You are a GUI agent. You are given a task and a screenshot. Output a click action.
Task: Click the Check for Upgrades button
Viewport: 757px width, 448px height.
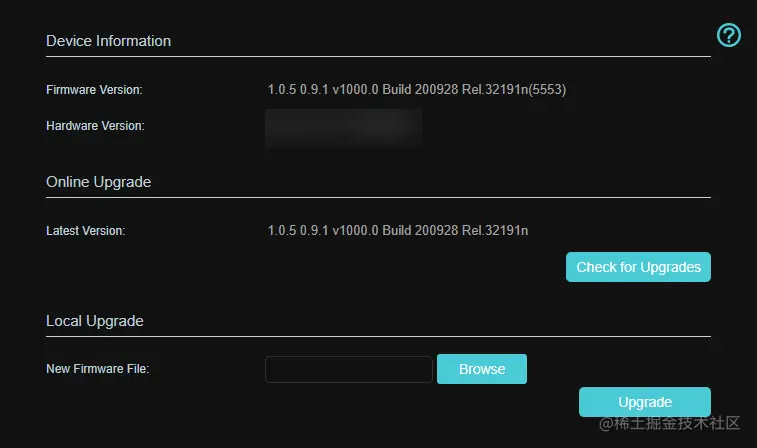[x=638, y=267]
